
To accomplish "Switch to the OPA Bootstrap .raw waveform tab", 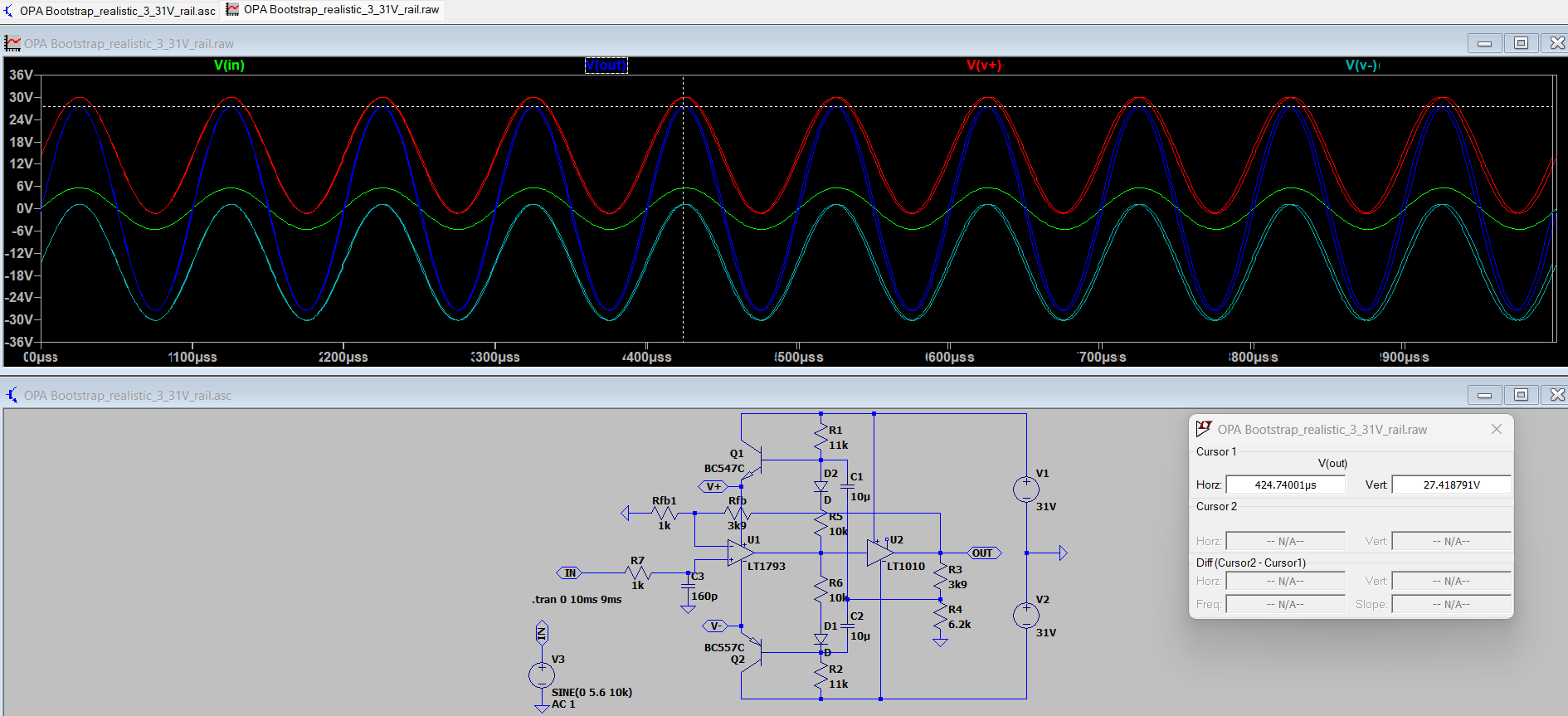I will pos(334,10).
